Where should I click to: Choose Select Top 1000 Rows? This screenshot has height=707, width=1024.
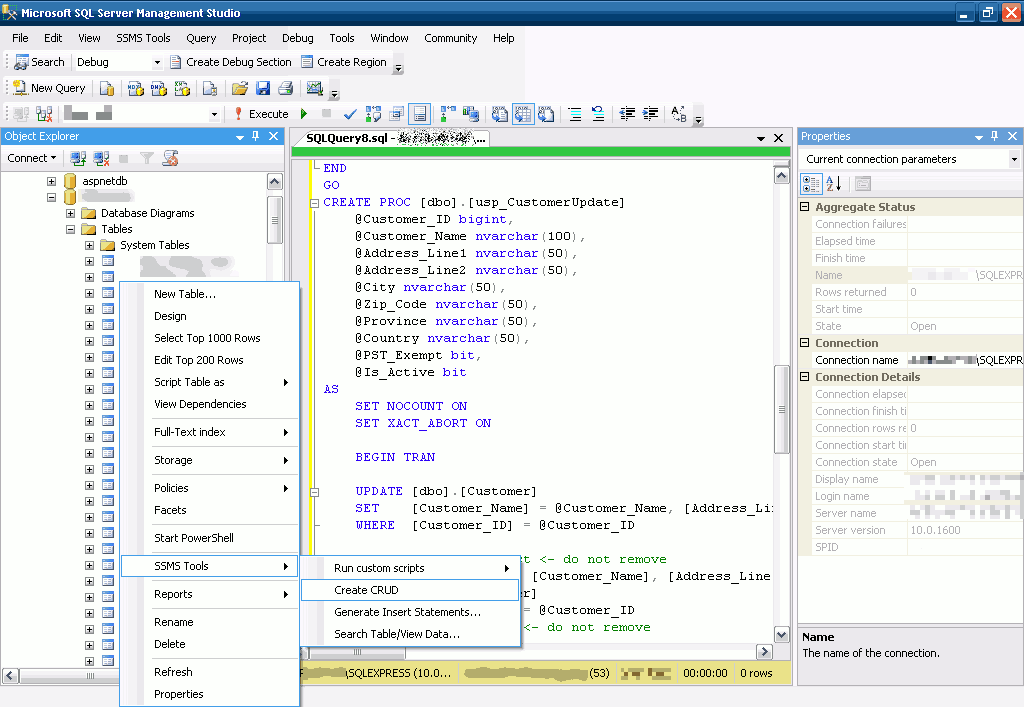(210, 338)
